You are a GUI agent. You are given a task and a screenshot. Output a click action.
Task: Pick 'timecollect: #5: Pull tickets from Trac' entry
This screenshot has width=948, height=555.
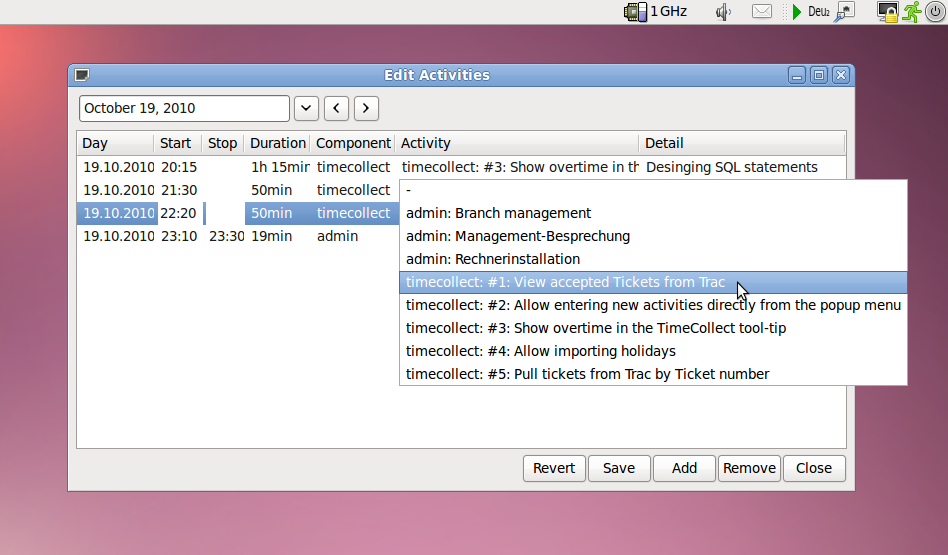[587, 374]
